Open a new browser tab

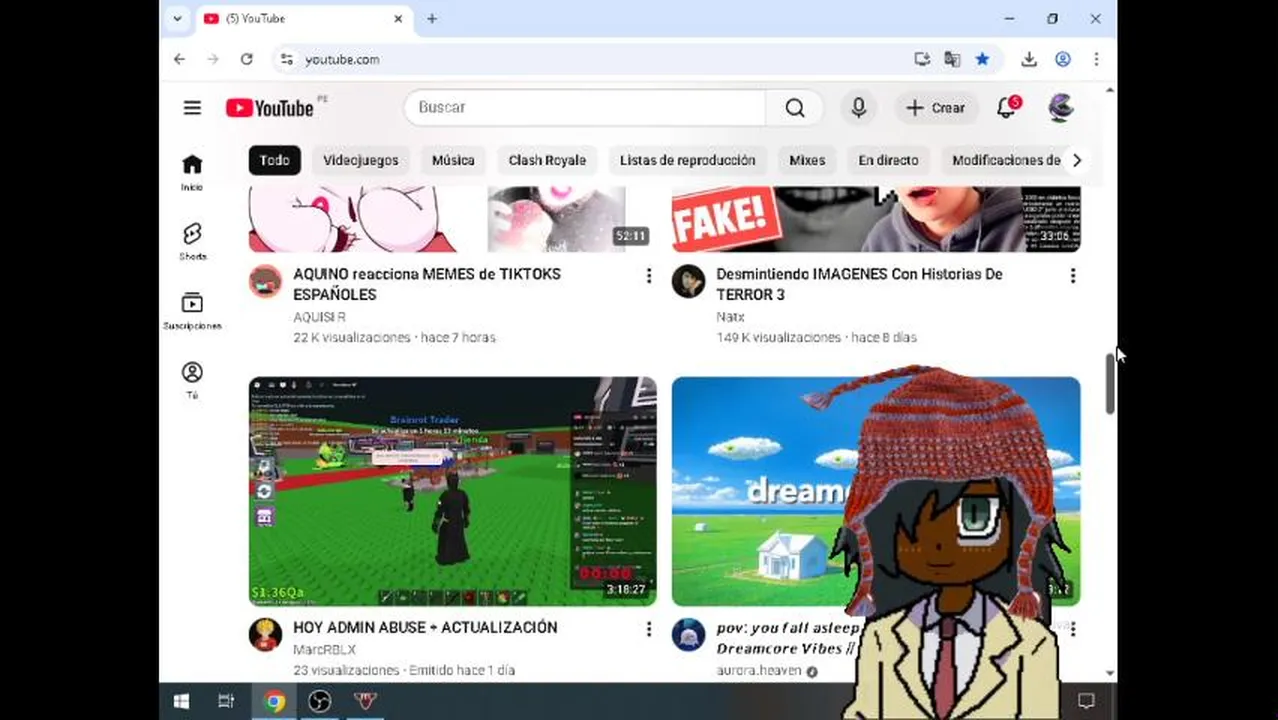click(x=432, y=18)
